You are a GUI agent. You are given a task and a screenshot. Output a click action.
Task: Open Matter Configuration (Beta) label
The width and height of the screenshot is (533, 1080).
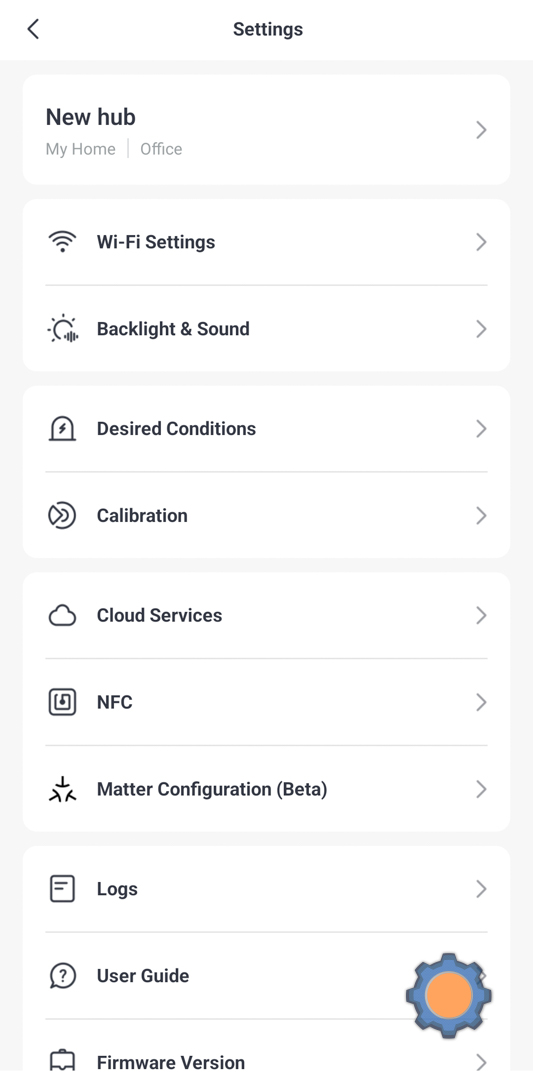212,789
